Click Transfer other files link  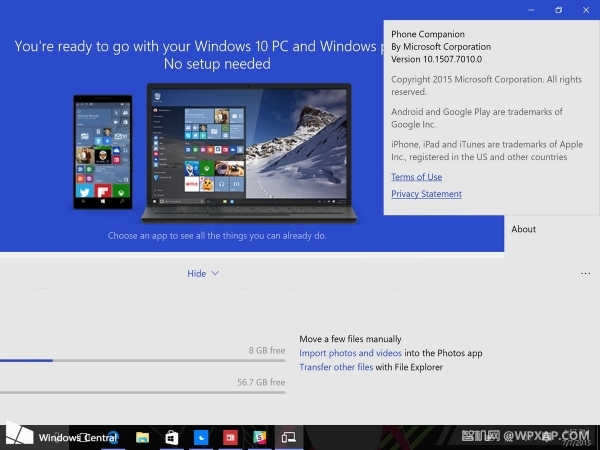coord(336,367)
